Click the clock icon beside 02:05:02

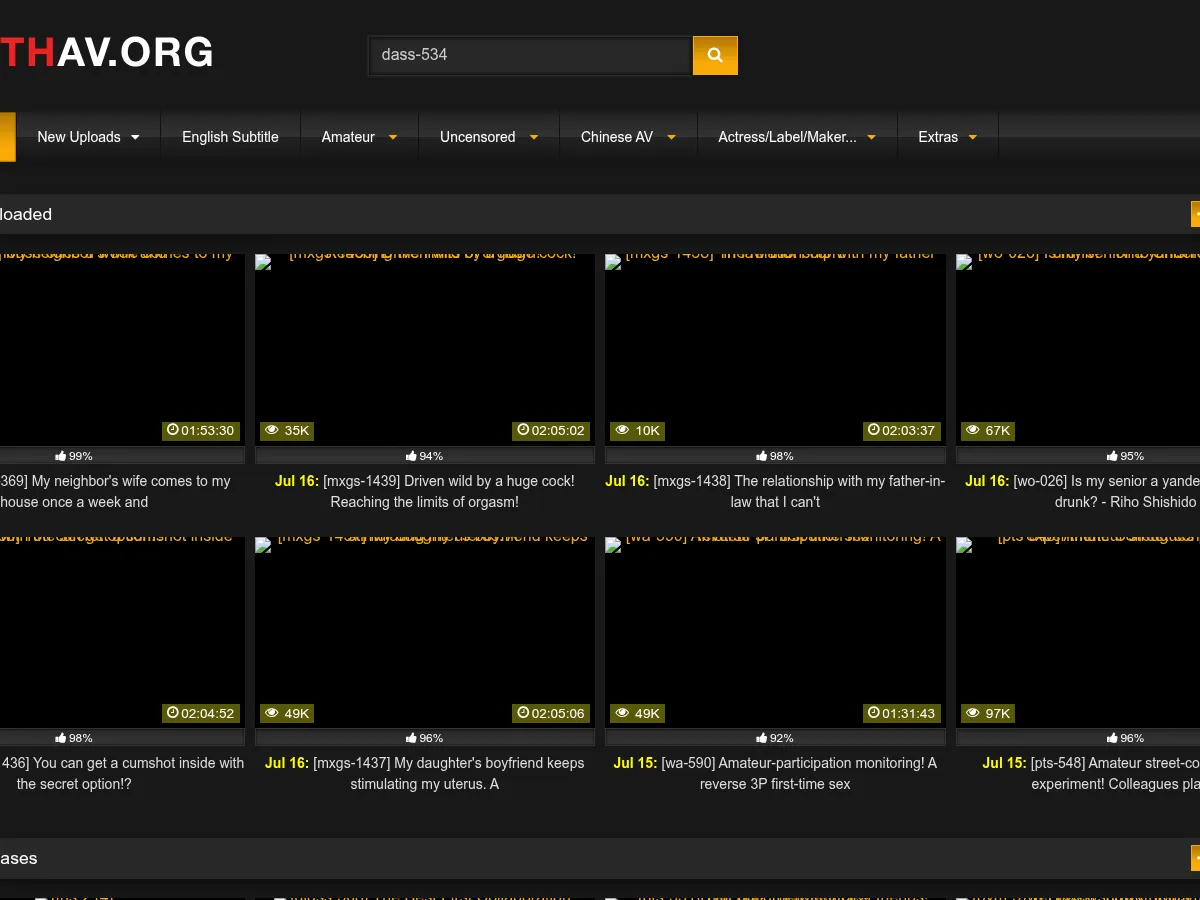[523, 430]
